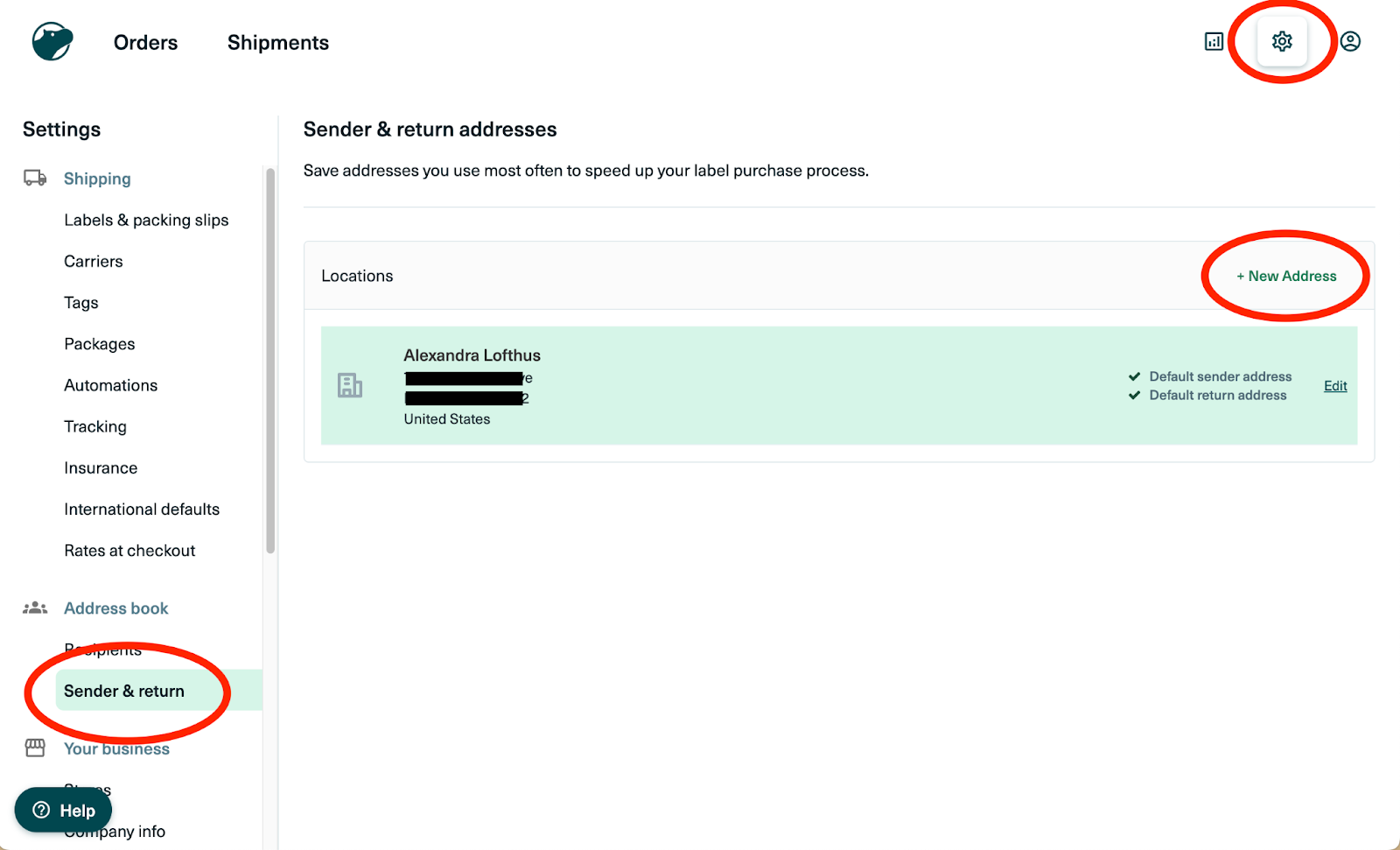Click the Shipping truck icon
This screenshot has width=1400, height=850.
pos(35,179)
